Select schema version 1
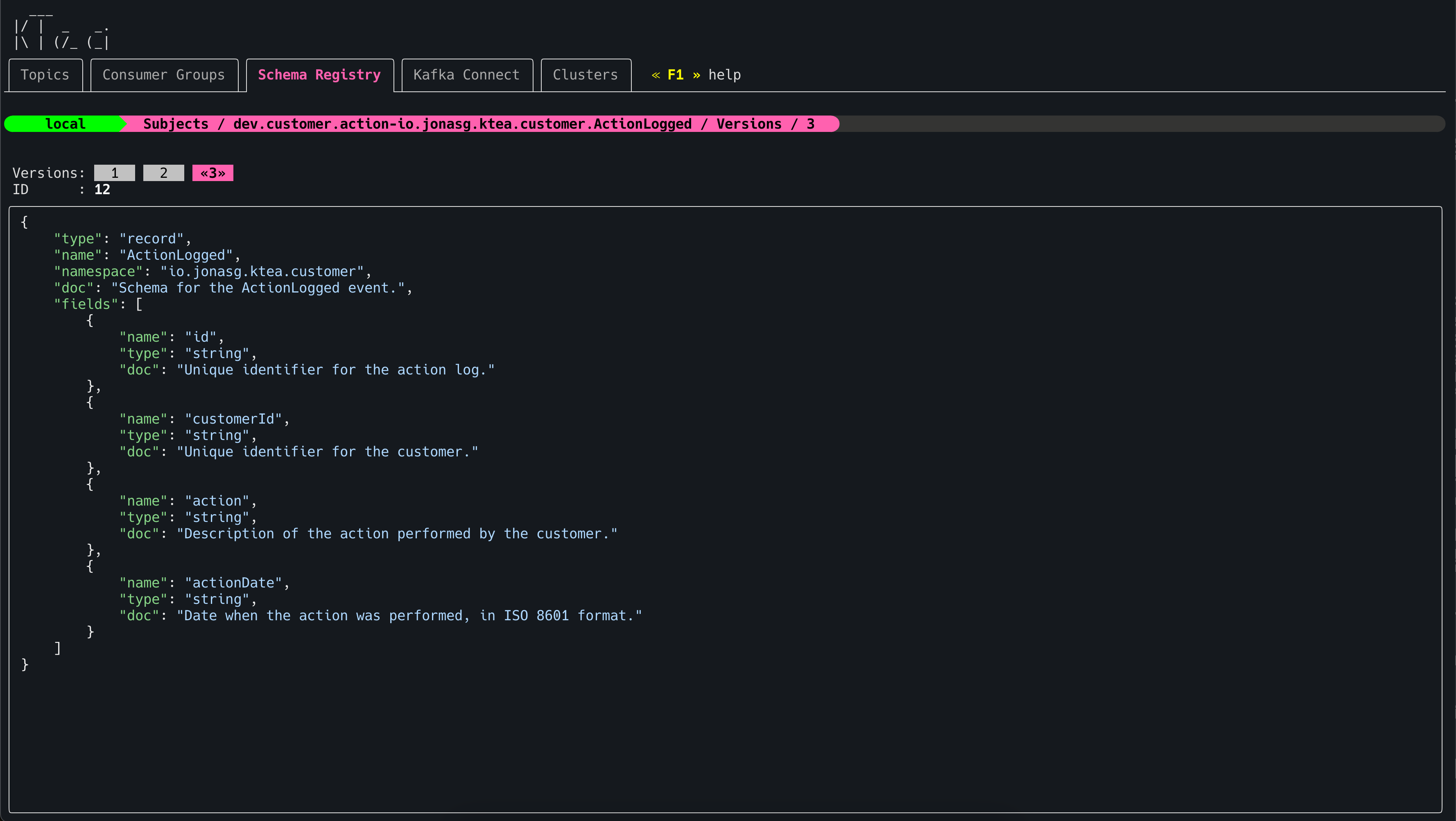1456x821 pixels. click(x=114, y=173)
